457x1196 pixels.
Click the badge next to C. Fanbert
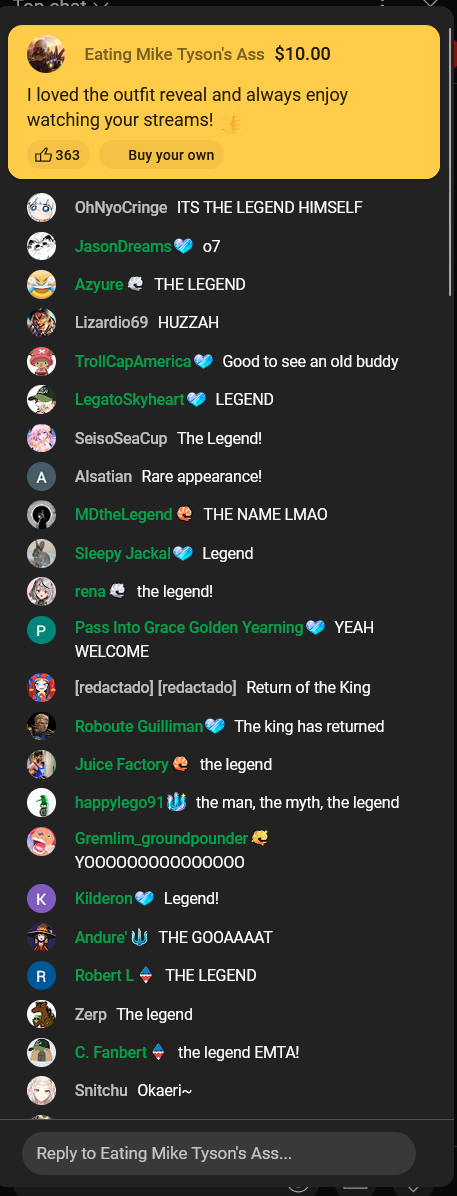tap(158, 1053)
